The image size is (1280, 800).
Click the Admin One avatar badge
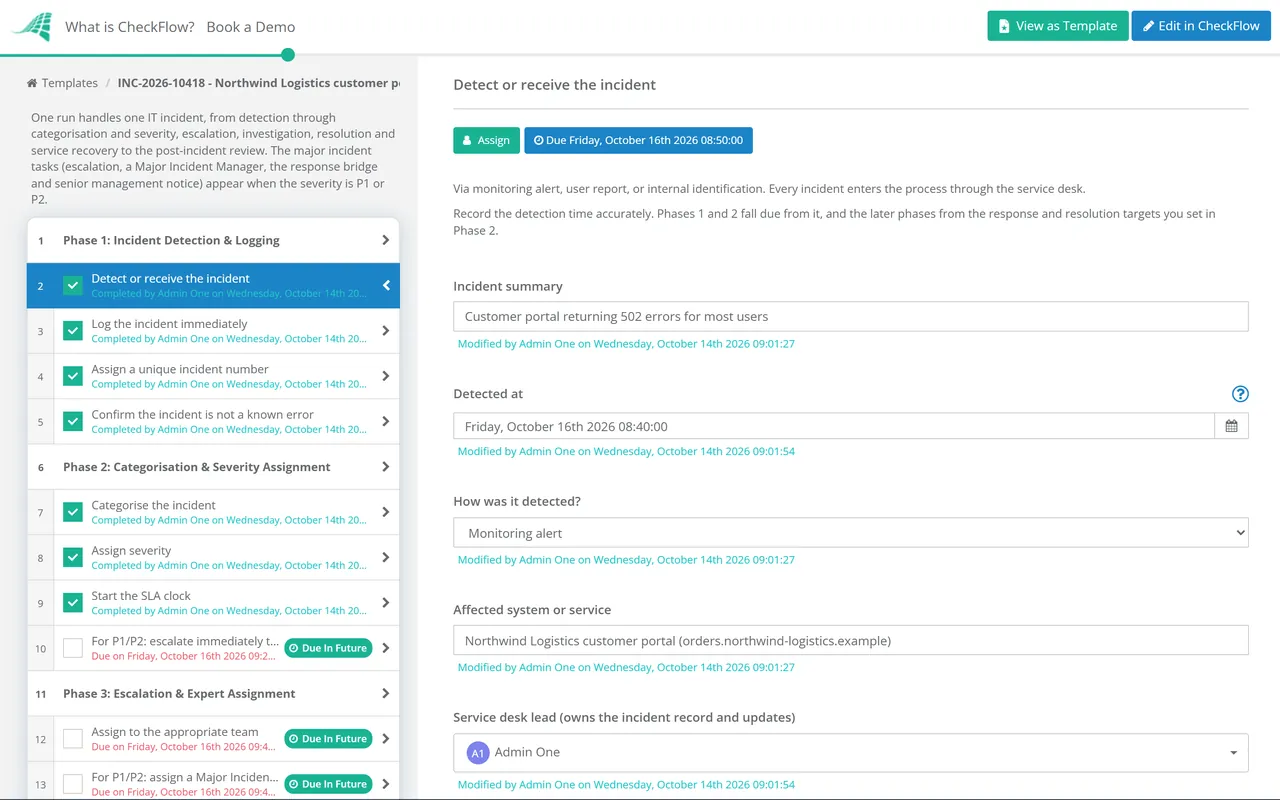[x=478, y=753]
